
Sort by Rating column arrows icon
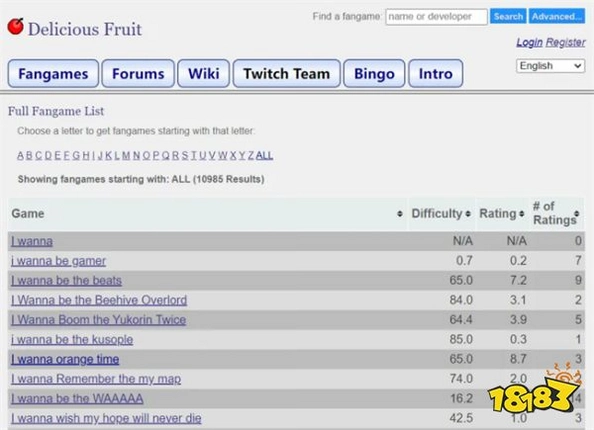click(x=522, y=214)
